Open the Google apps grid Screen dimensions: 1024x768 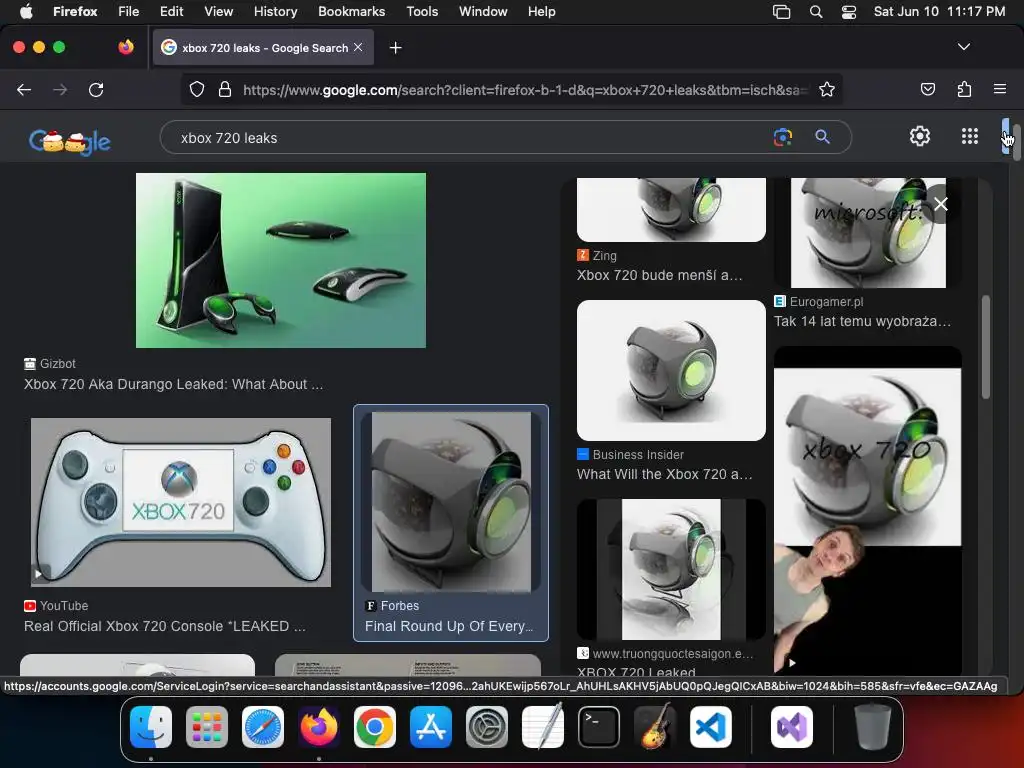[970, 136]
